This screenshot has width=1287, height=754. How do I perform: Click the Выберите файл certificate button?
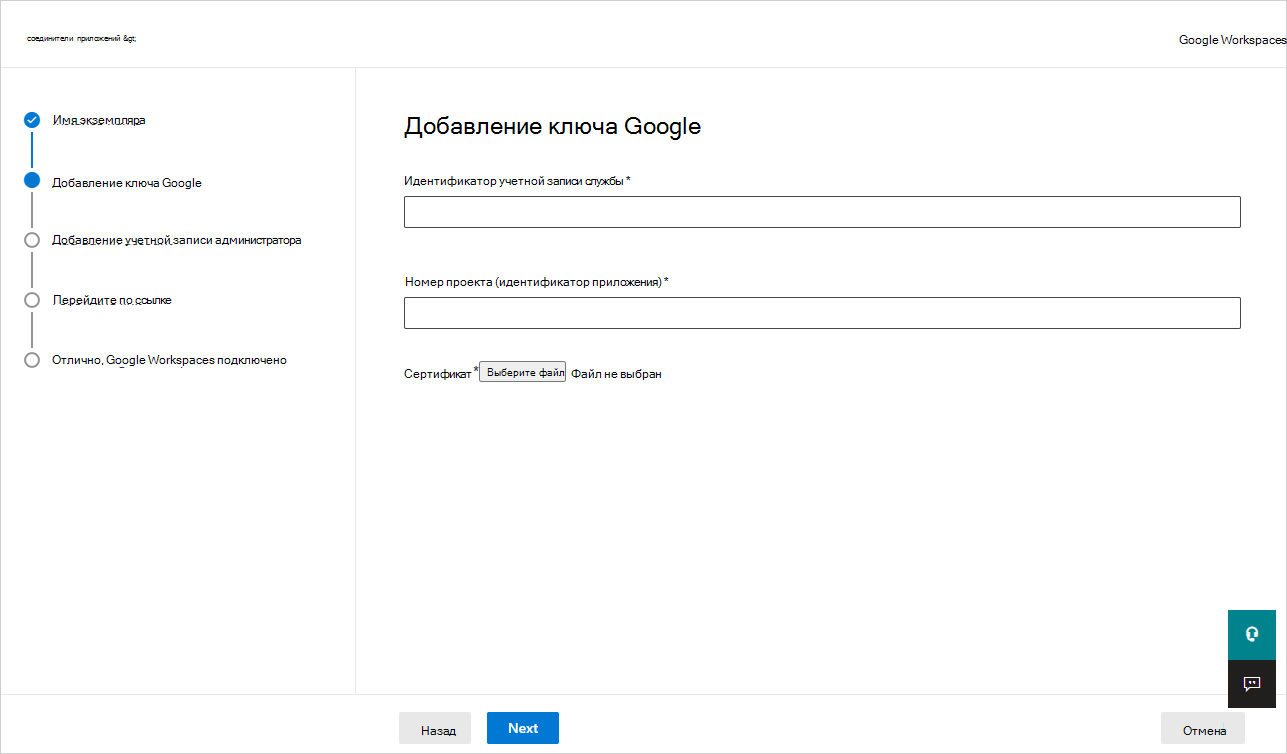pos(523,372)
